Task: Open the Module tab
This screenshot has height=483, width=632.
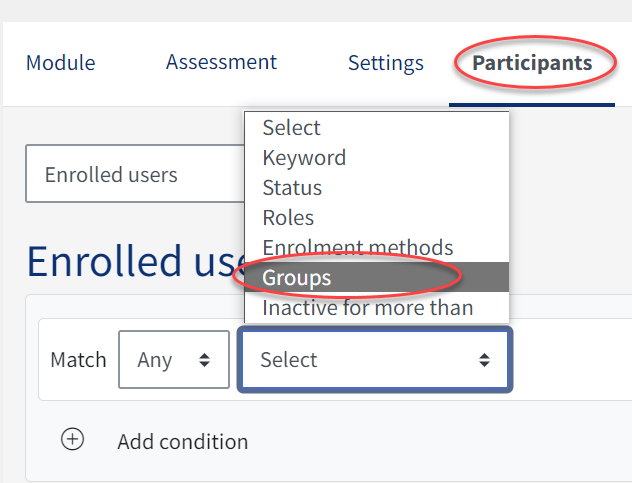Action: click(60, 63)
